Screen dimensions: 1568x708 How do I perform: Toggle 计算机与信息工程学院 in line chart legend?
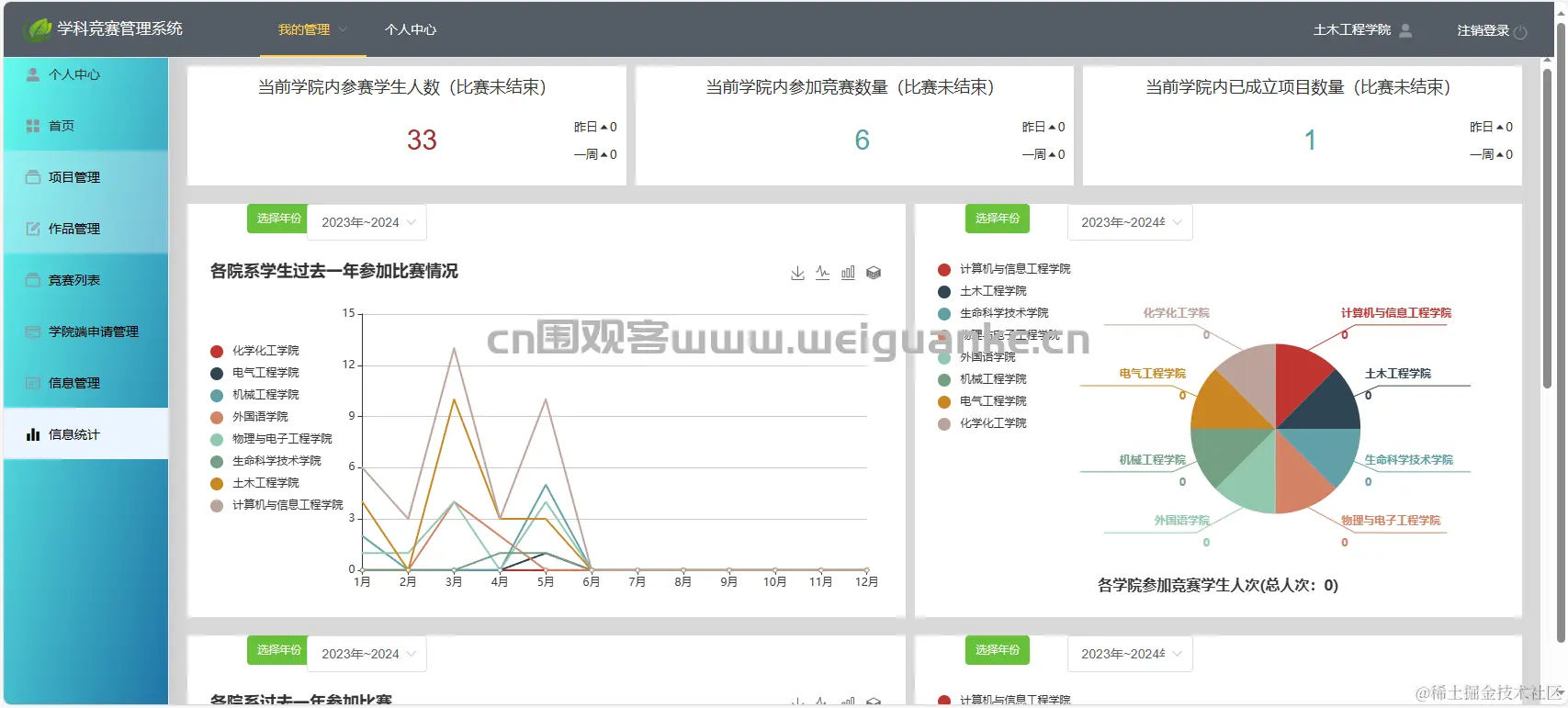[x=276, y=505]
